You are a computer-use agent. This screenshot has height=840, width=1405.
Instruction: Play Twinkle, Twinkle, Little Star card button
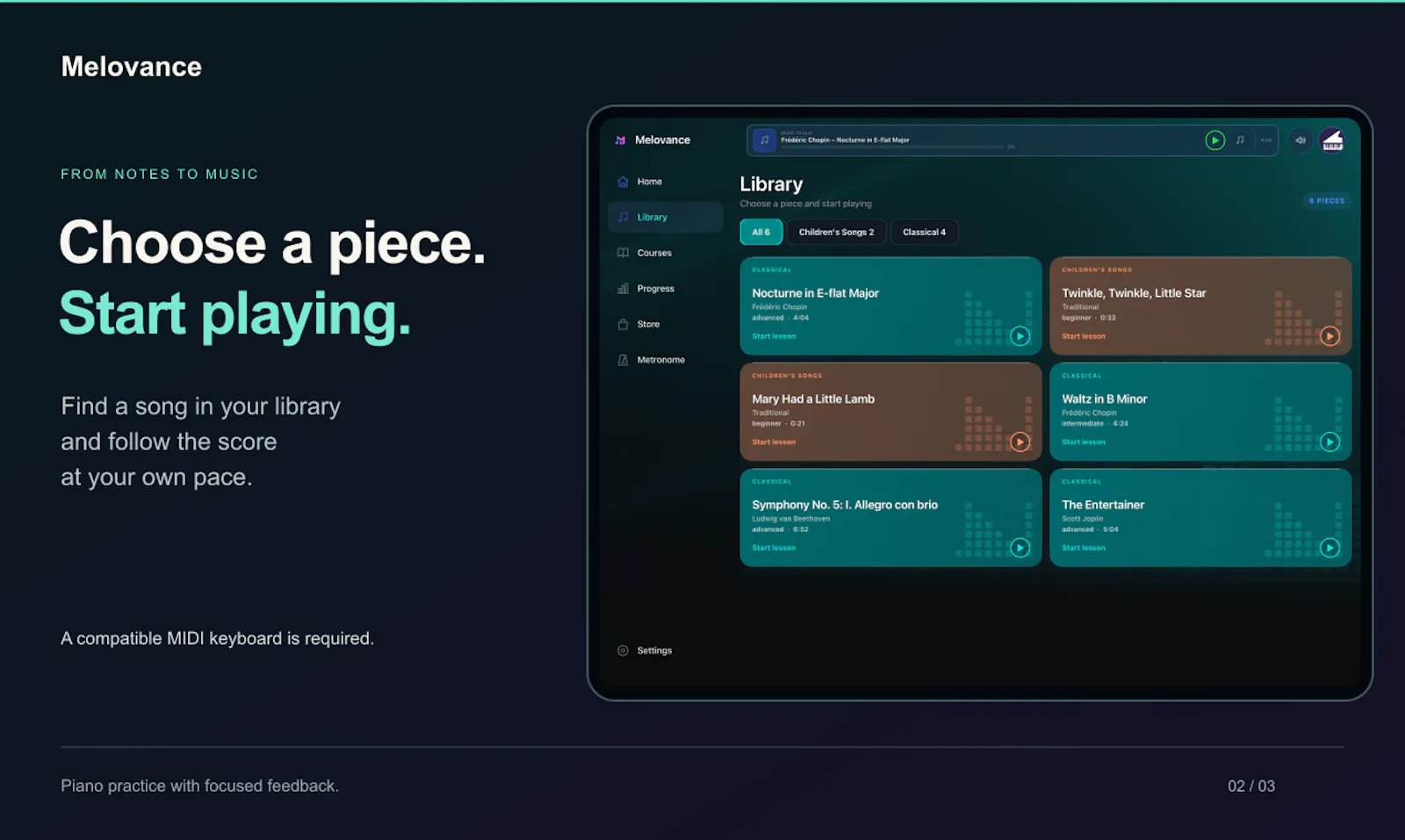[1329, 336]
